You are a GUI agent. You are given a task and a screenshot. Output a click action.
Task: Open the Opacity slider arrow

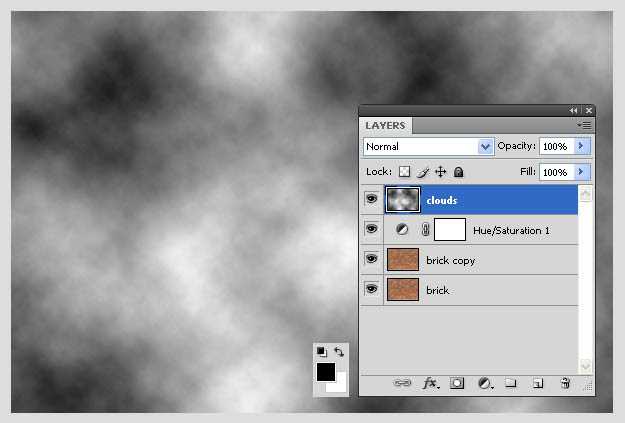[x=583, y=146]
